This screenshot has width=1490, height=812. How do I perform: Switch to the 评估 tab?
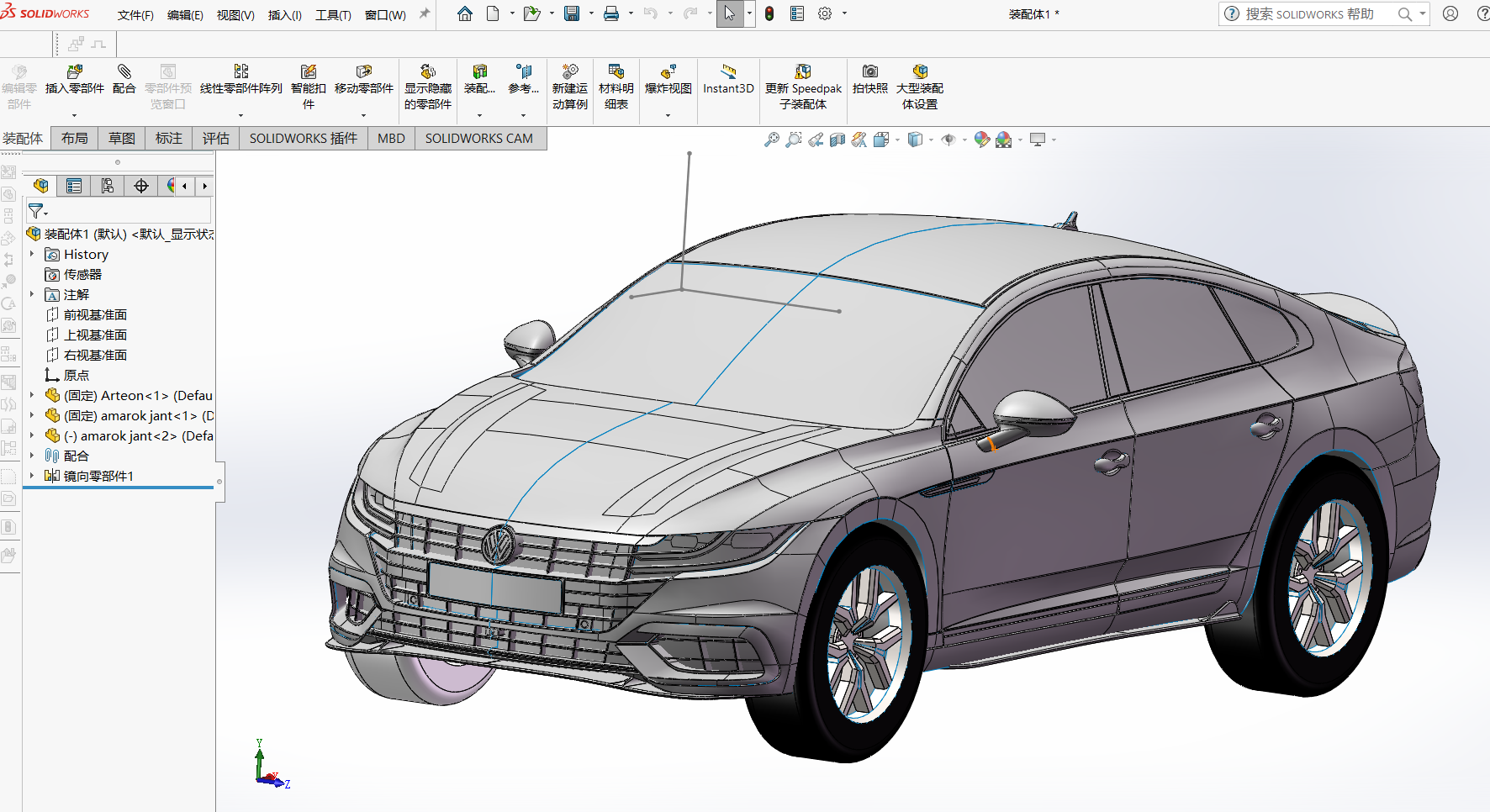coord(215,139)
